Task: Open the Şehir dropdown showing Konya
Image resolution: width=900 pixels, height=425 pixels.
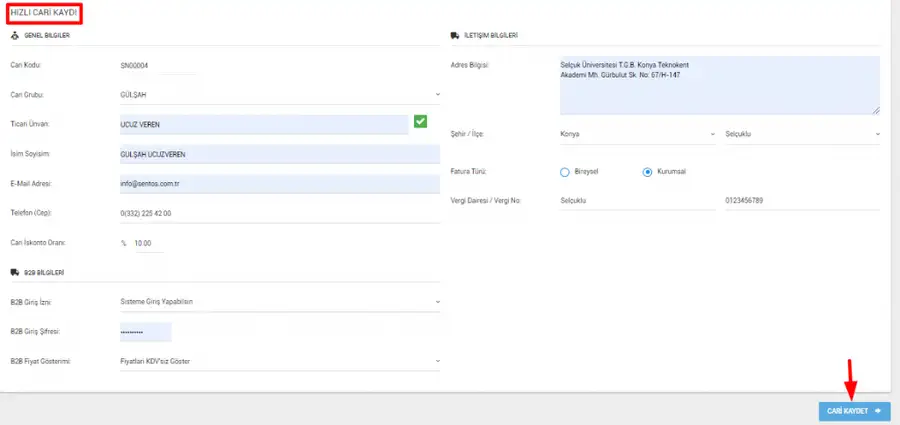Action: coord(638,134)
